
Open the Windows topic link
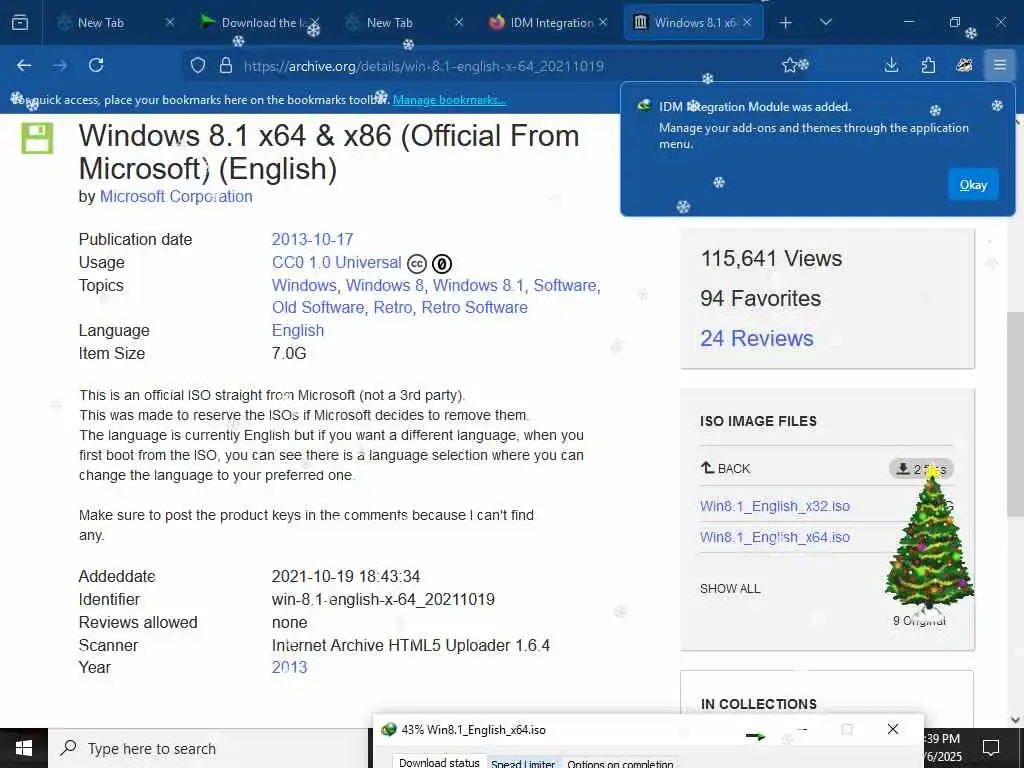point(304,285)
